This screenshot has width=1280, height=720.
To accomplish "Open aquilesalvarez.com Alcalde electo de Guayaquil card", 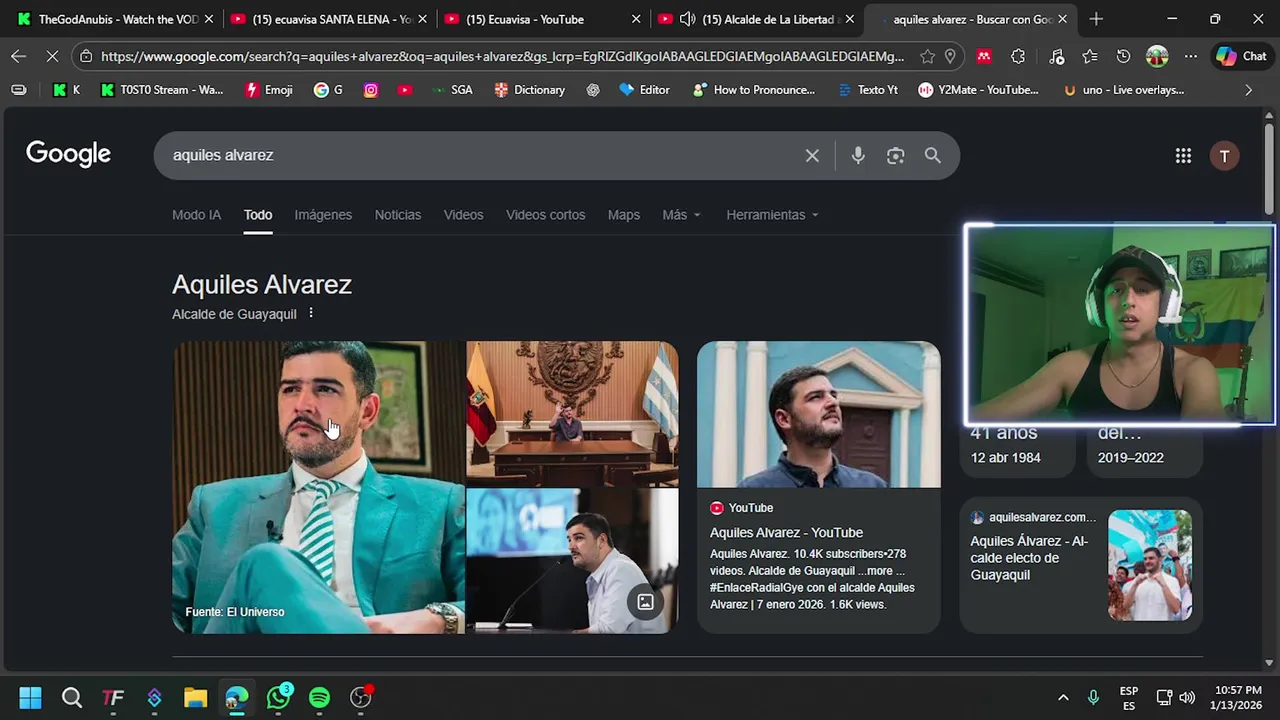I will 1081,565.
